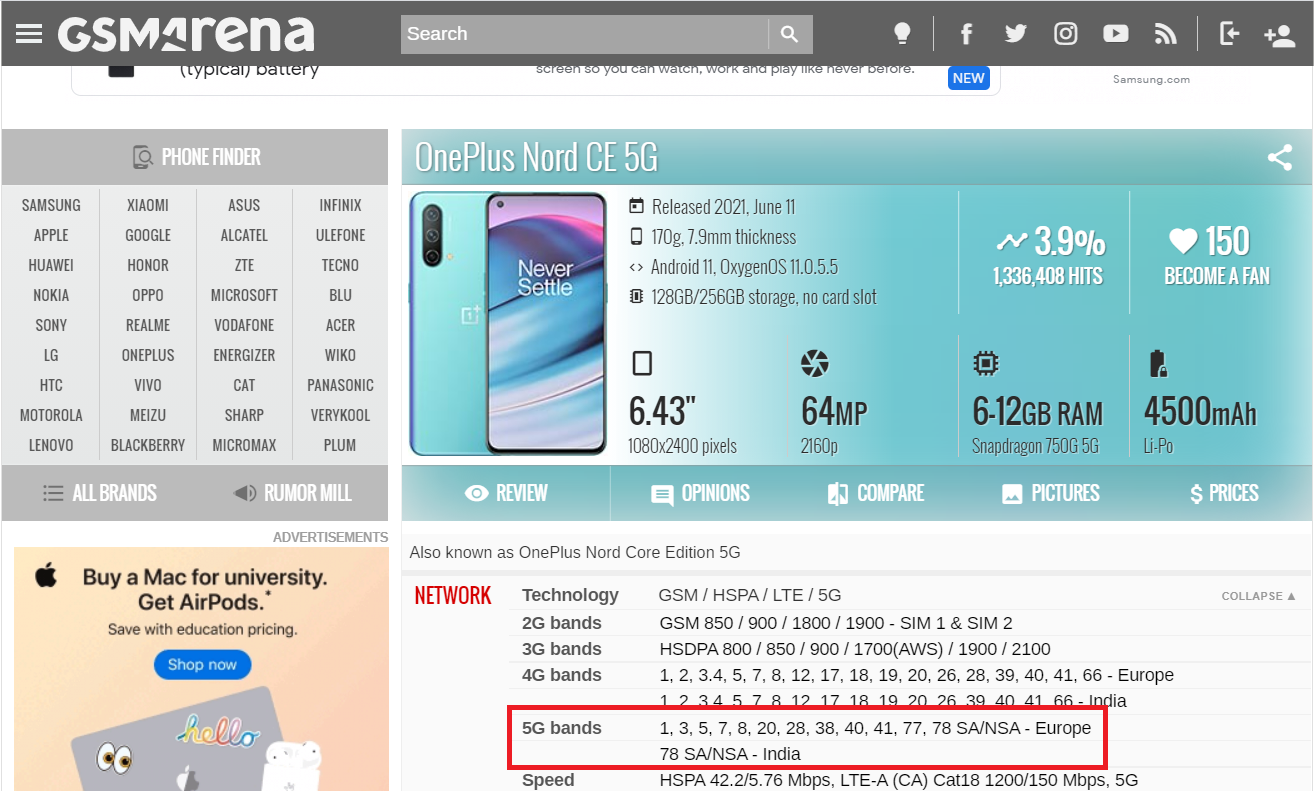The width and height of the screenshot is (1314, 791).
Task: Click the sign up icon
Action: coord(1279,35)
